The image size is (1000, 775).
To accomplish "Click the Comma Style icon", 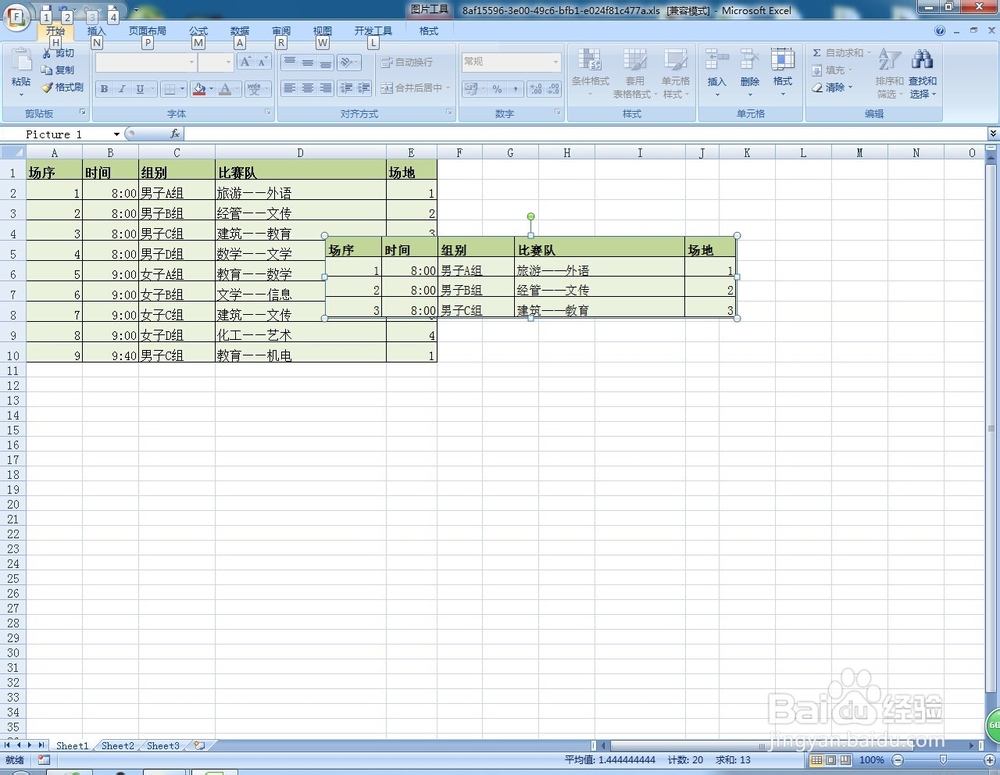I will pos(515,89).
